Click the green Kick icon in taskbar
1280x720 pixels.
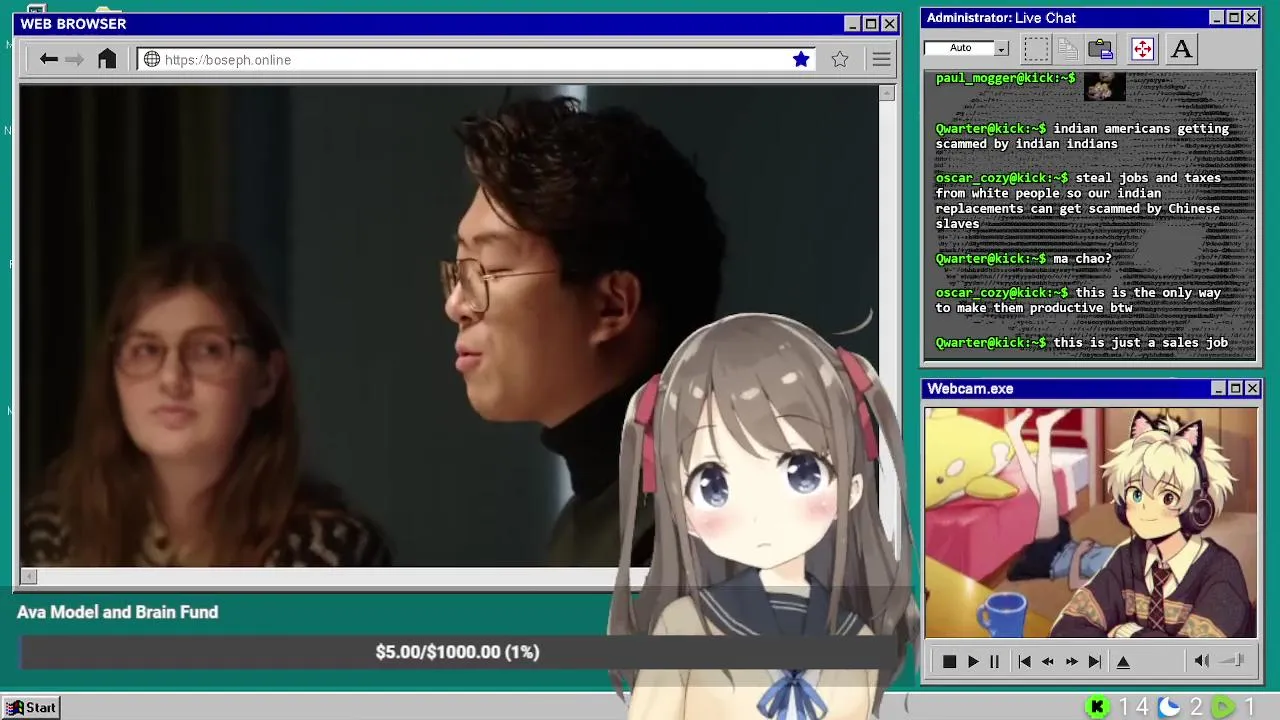(x=1097, y=707)
